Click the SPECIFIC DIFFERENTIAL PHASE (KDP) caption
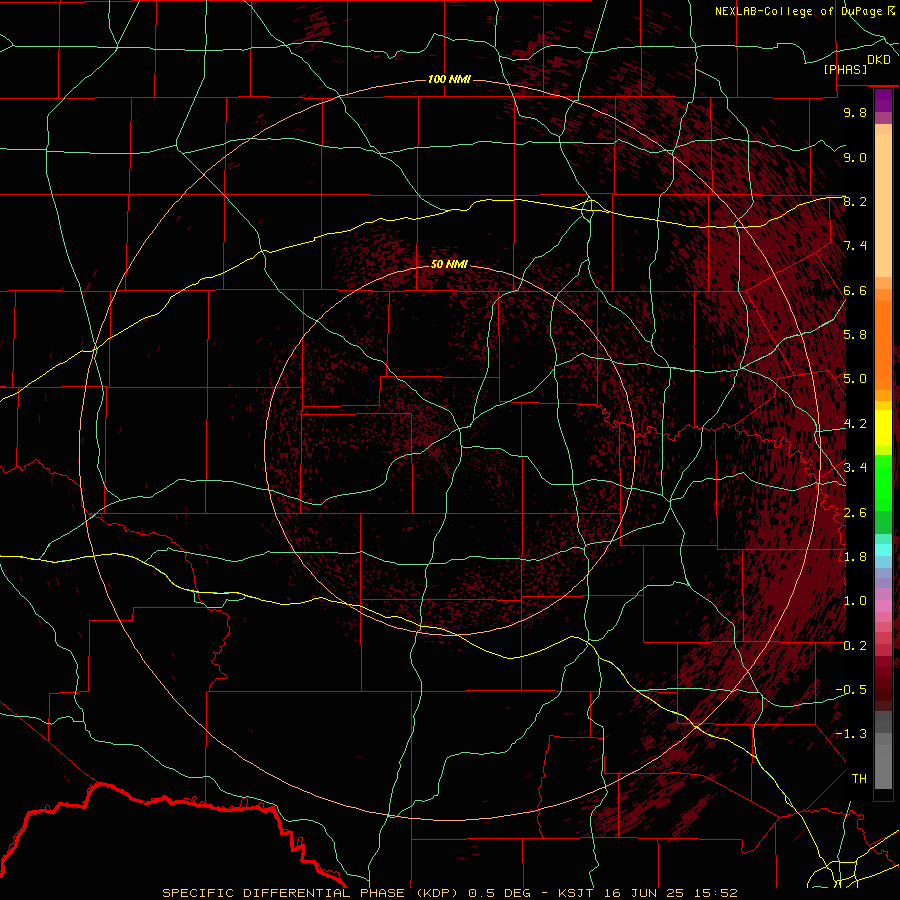This screenshot has width=900, height=900. click(x=312, y=893)
